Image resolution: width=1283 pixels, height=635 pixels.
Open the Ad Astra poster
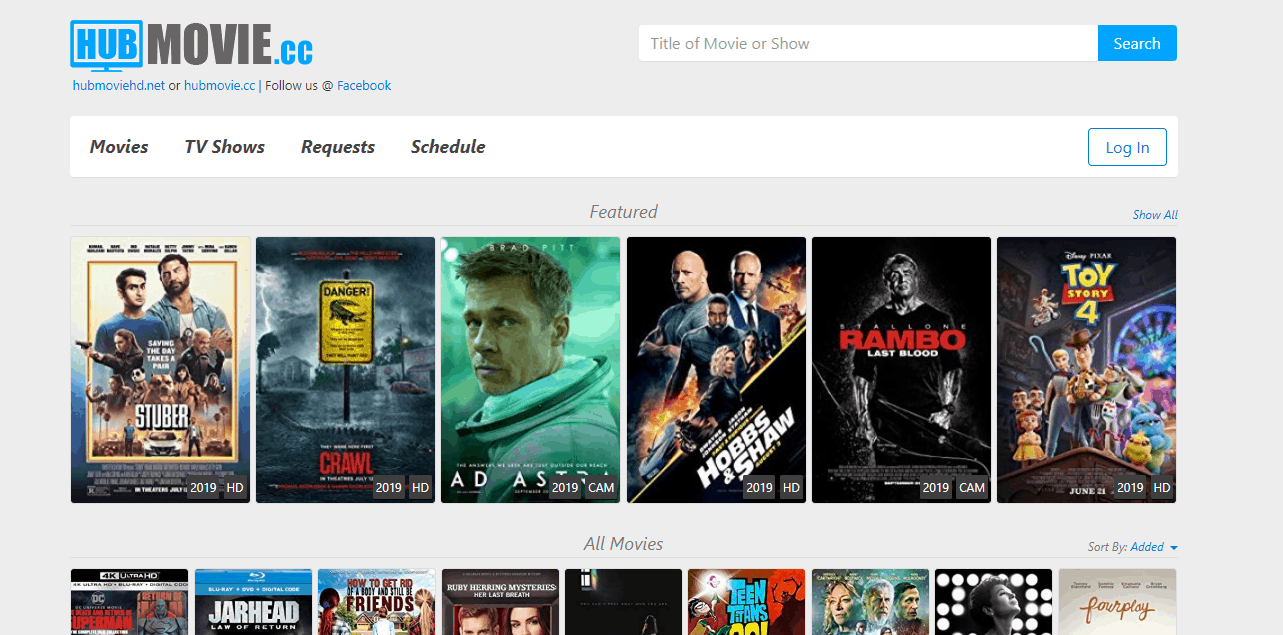click(x=530, y=370)
